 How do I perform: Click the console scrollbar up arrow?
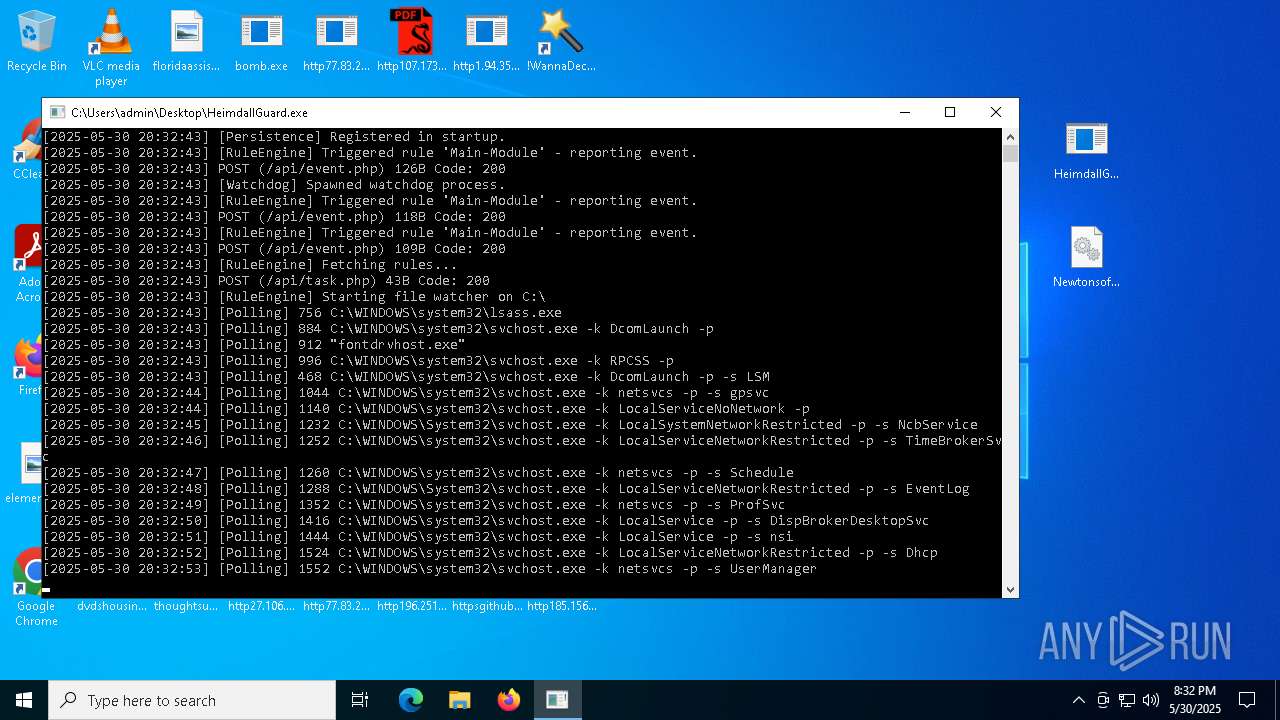tap(1010, 136)
